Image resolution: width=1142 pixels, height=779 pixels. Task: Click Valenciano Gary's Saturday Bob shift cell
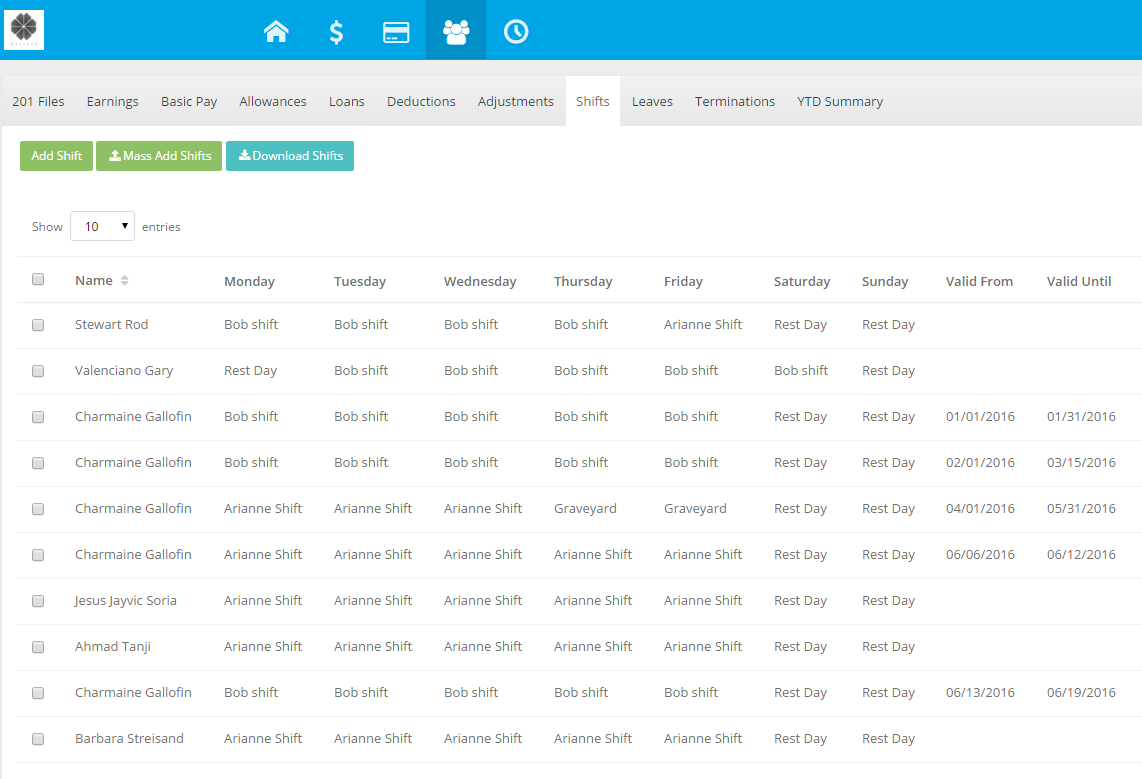pyautogui.click(x=801, y=371)
